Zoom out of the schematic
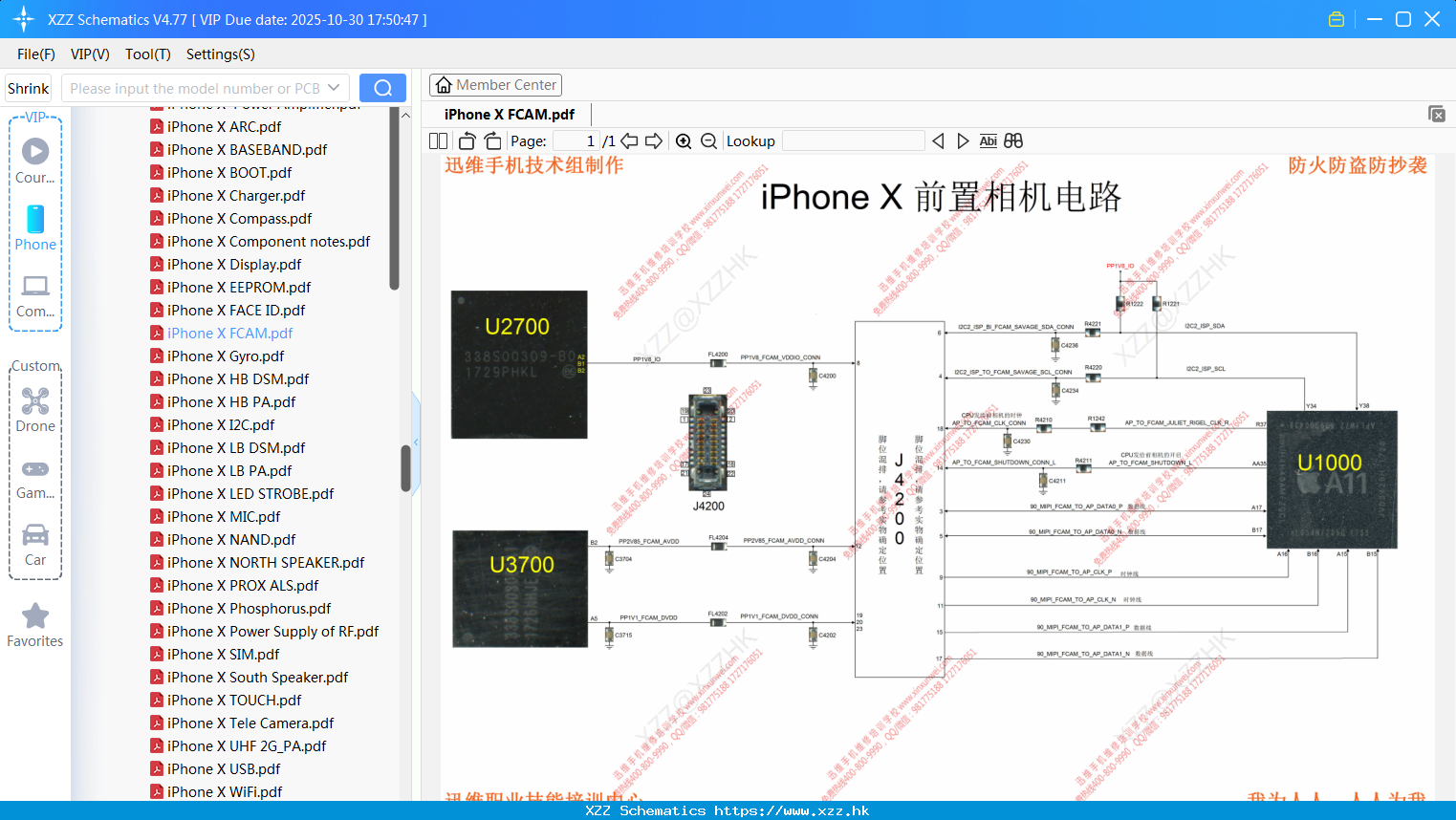1456x820 pixels. coord(708,140)
